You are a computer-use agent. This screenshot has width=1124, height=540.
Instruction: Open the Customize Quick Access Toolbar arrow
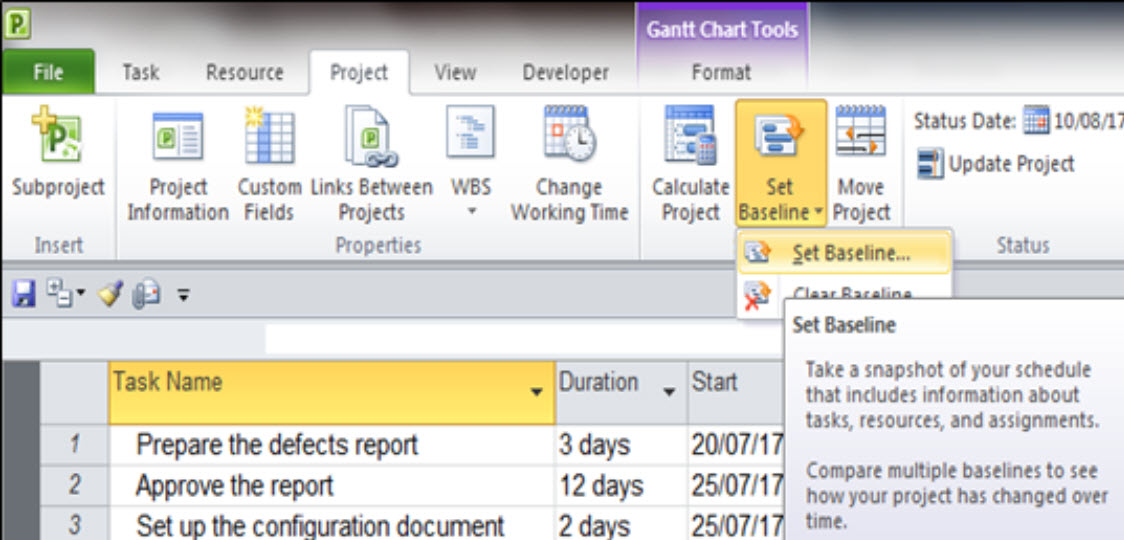[184, 294]
